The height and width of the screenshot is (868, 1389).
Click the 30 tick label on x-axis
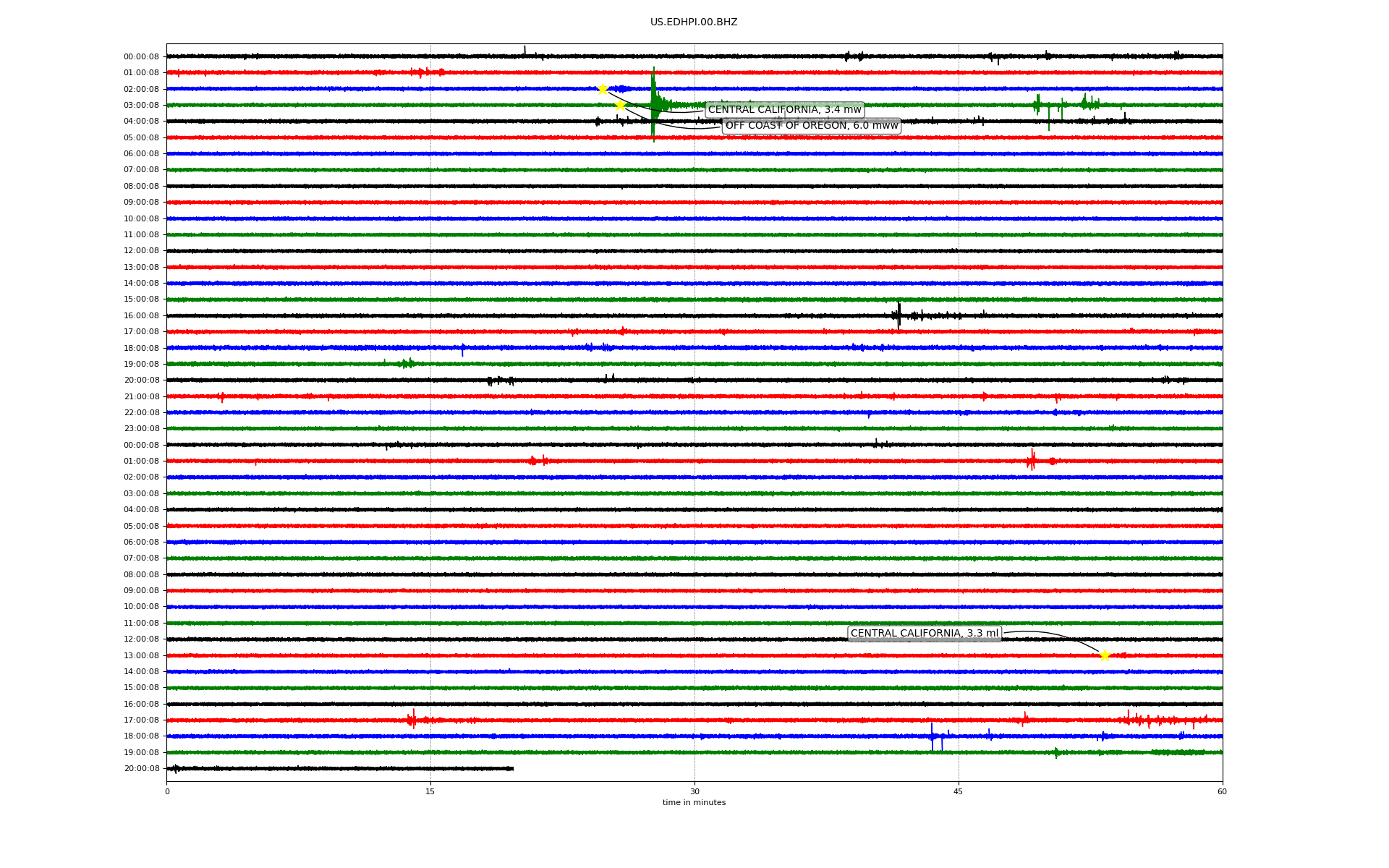(x=694, y=791)
